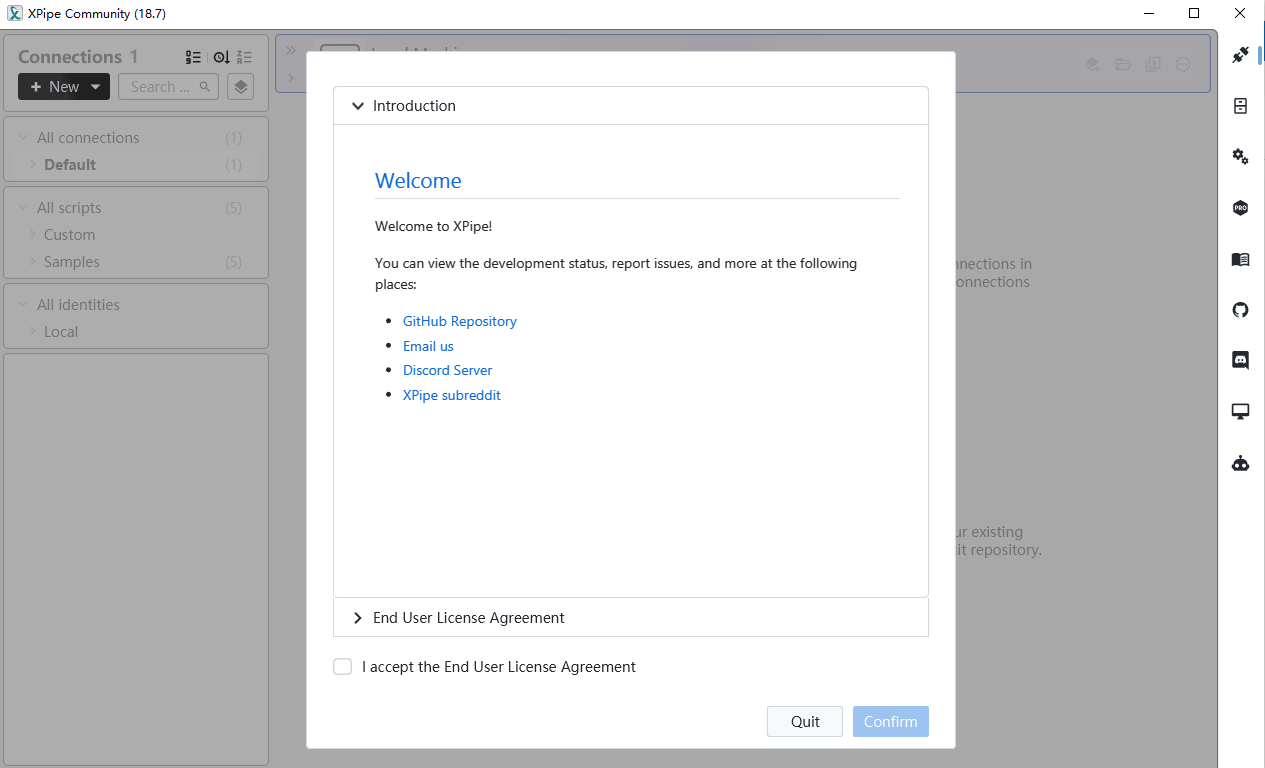Expand the Samples scripts chevron
Image resolution: width=1265 pixels, height=768 pixels.
[x=32, y=262]
